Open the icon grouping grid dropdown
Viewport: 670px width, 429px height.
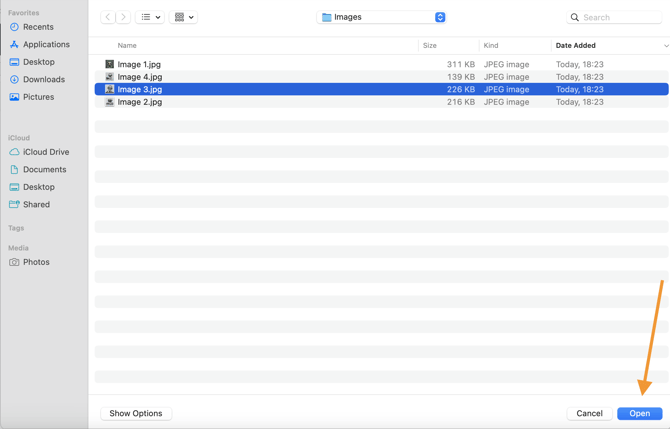(184, 17)
